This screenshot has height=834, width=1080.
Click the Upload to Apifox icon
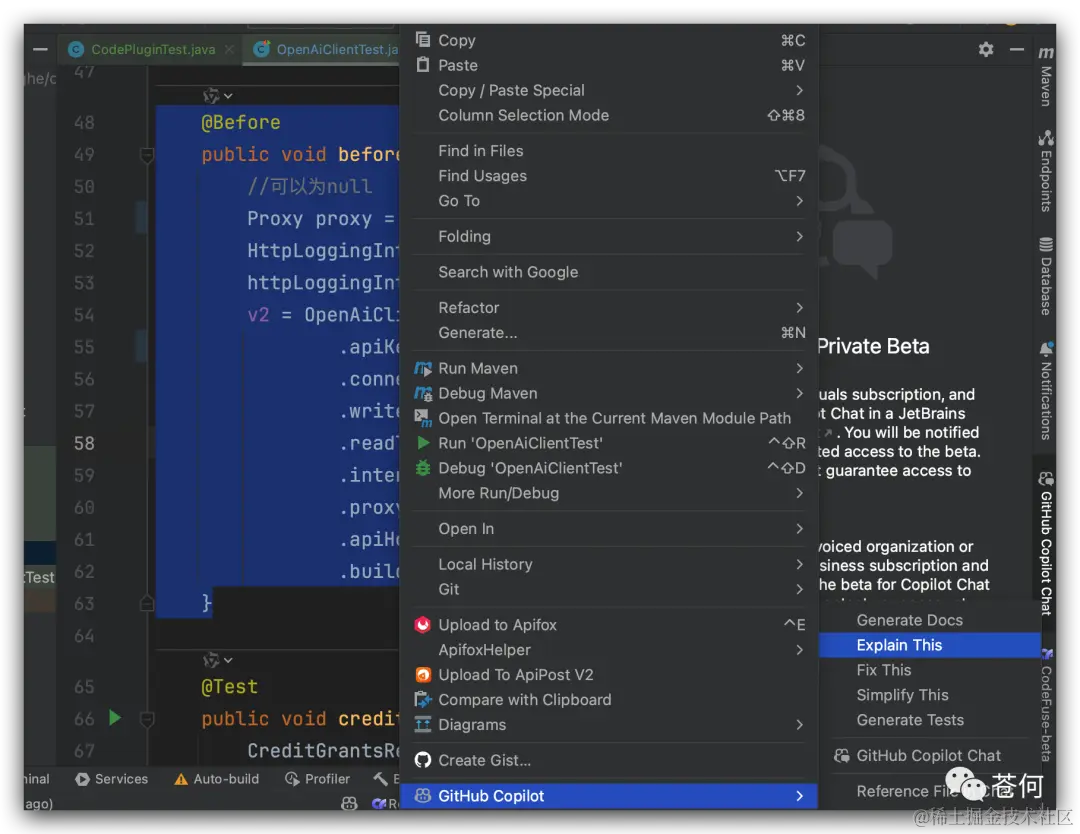tap(423, 625)
